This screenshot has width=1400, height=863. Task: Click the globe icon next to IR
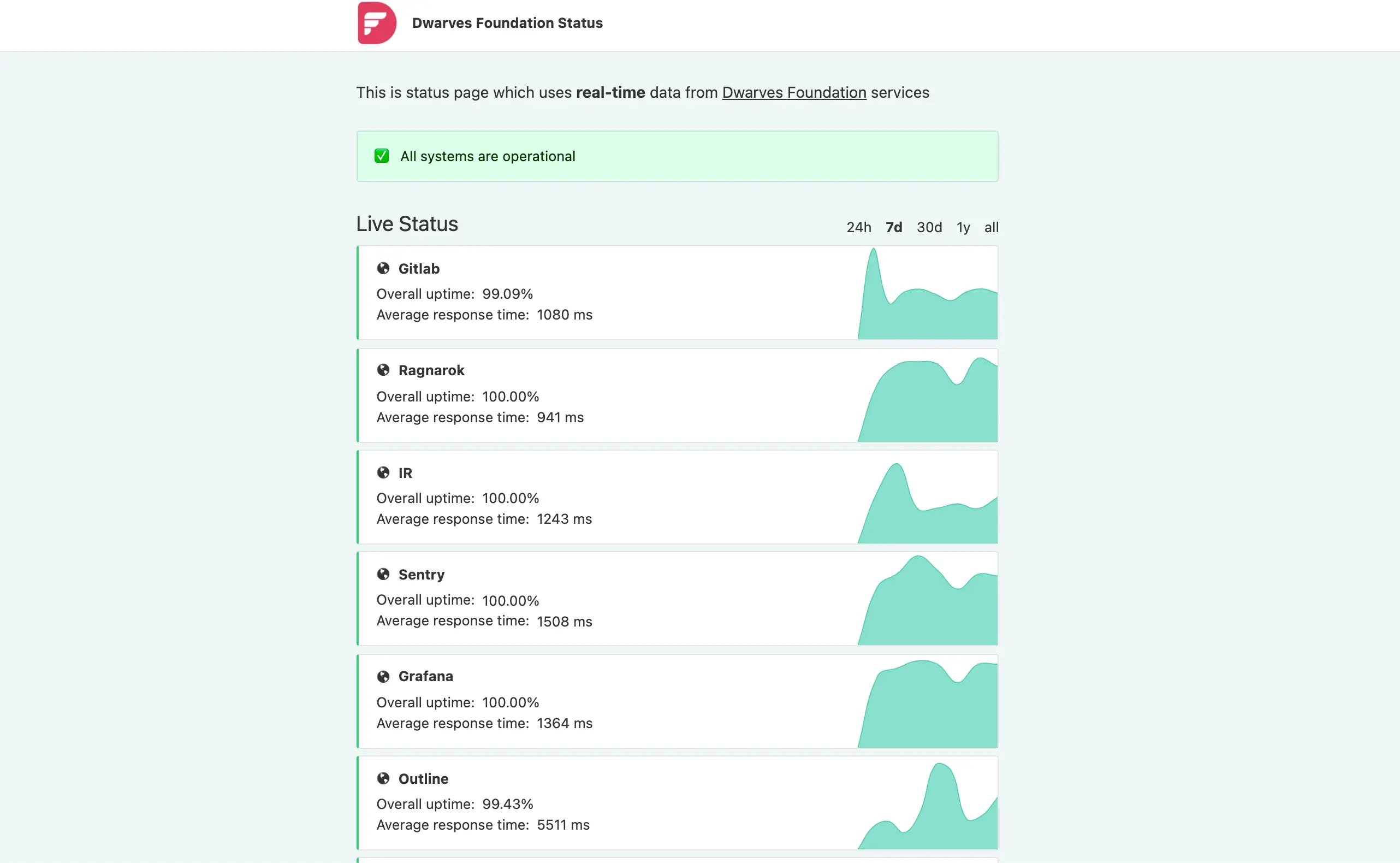click(383, 472)
